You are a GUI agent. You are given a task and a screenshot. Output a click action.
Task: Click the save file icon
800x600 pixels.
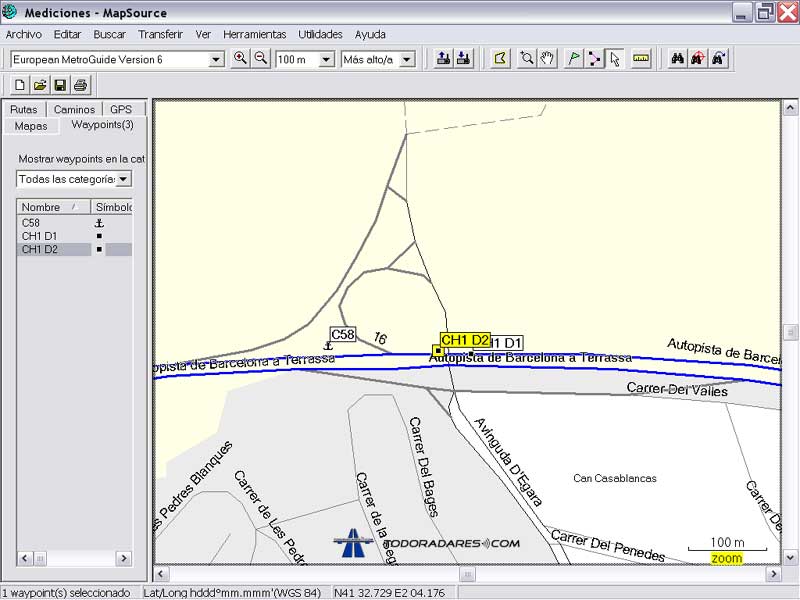[x=60, y=85]
